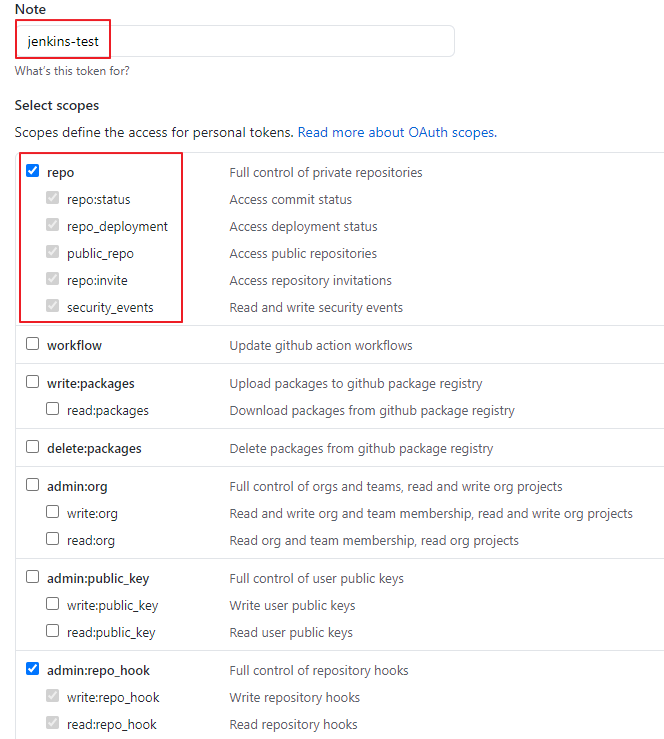664x739 pixels.
Task: Tick the read:packages checkbox
Action: (52, 409)
